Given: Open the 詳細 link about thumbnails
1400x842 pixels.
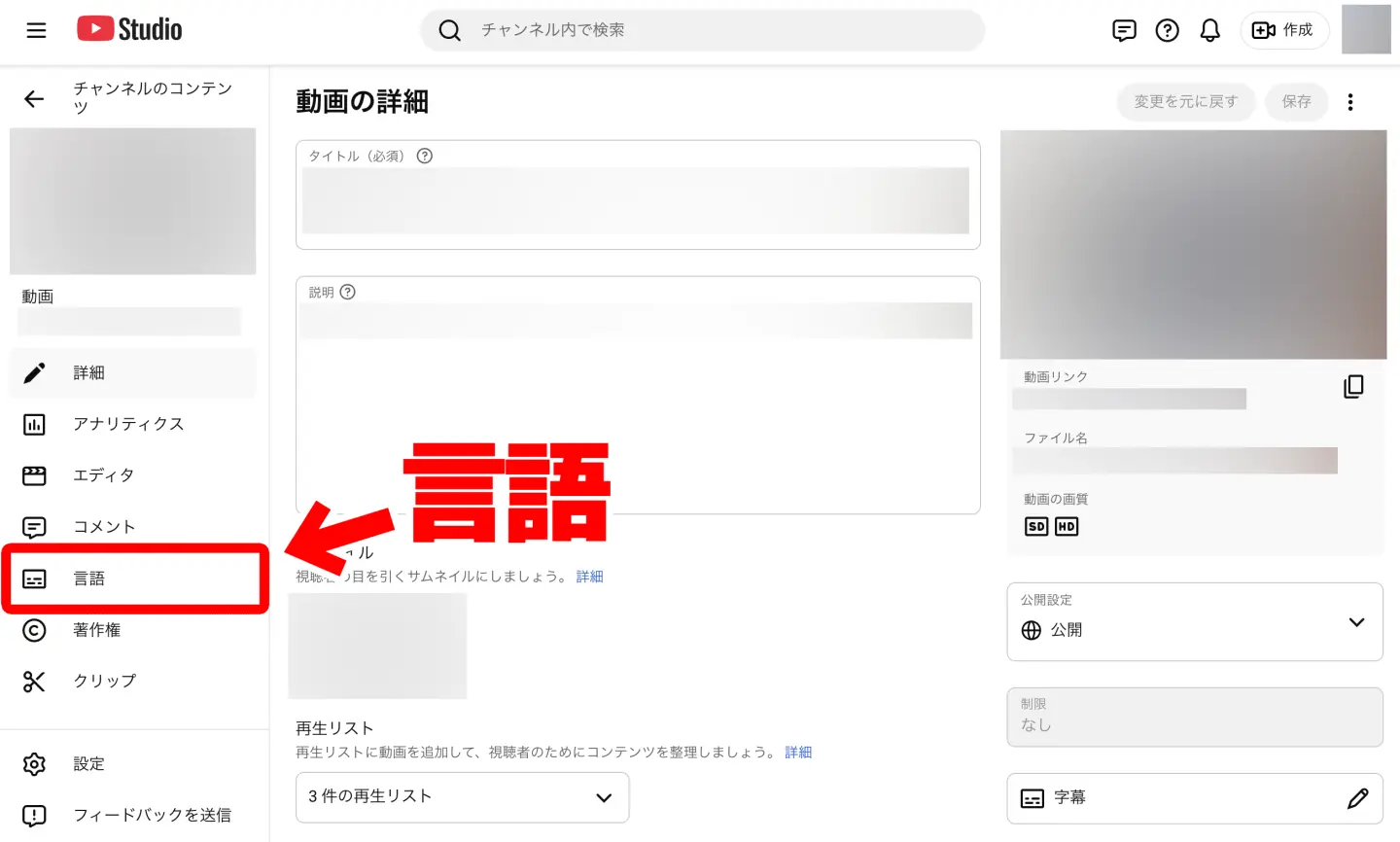Looking at the screenshot, I should pyautogui.click(x=590, y=577).
